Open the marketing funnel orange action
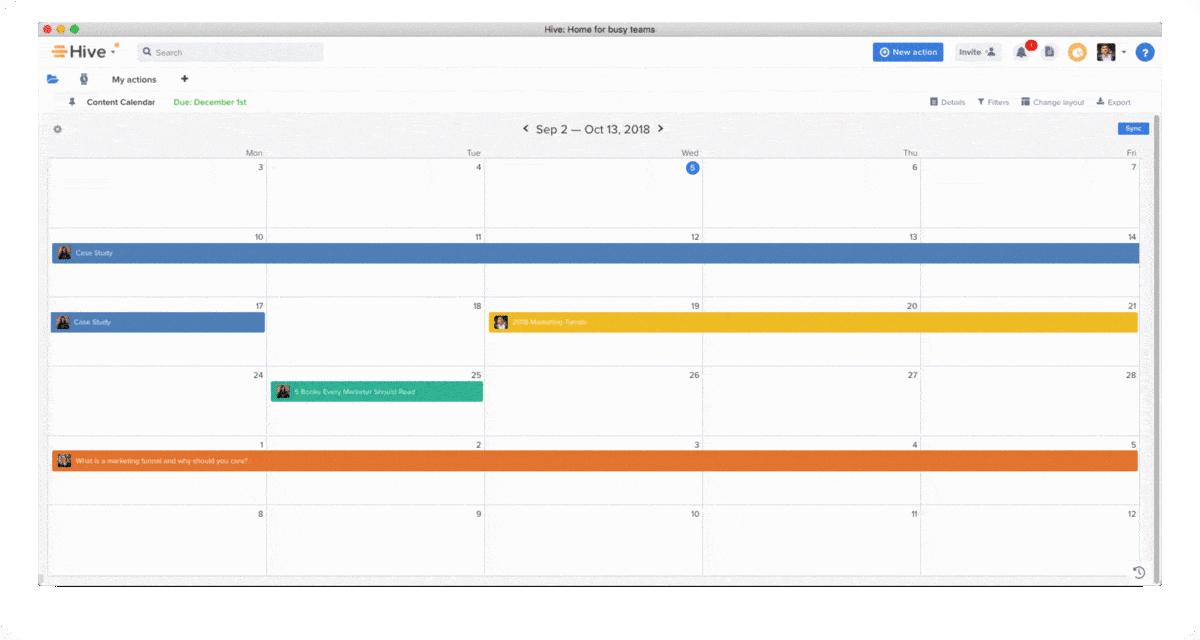Viewport: 1200px width, 640px height. coord(595,461)
